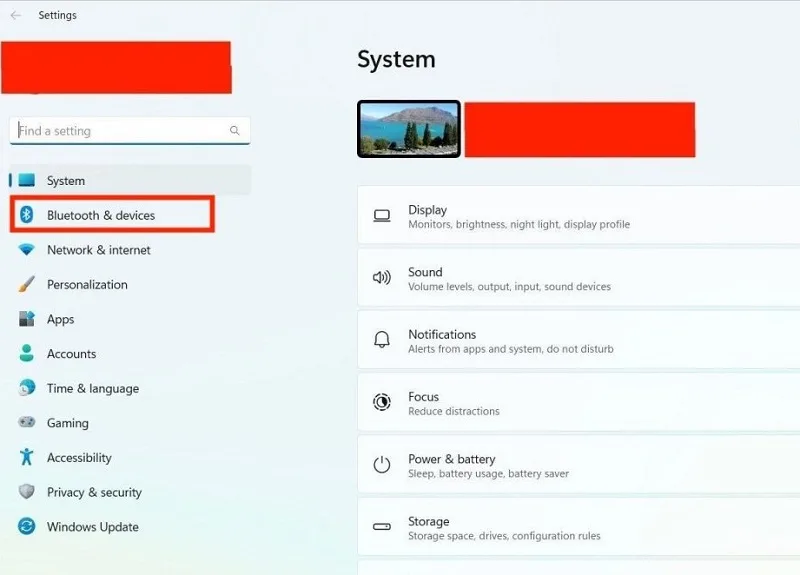Go to Windows Update
This screenshot has width=800, height=575.
(130, 527)
